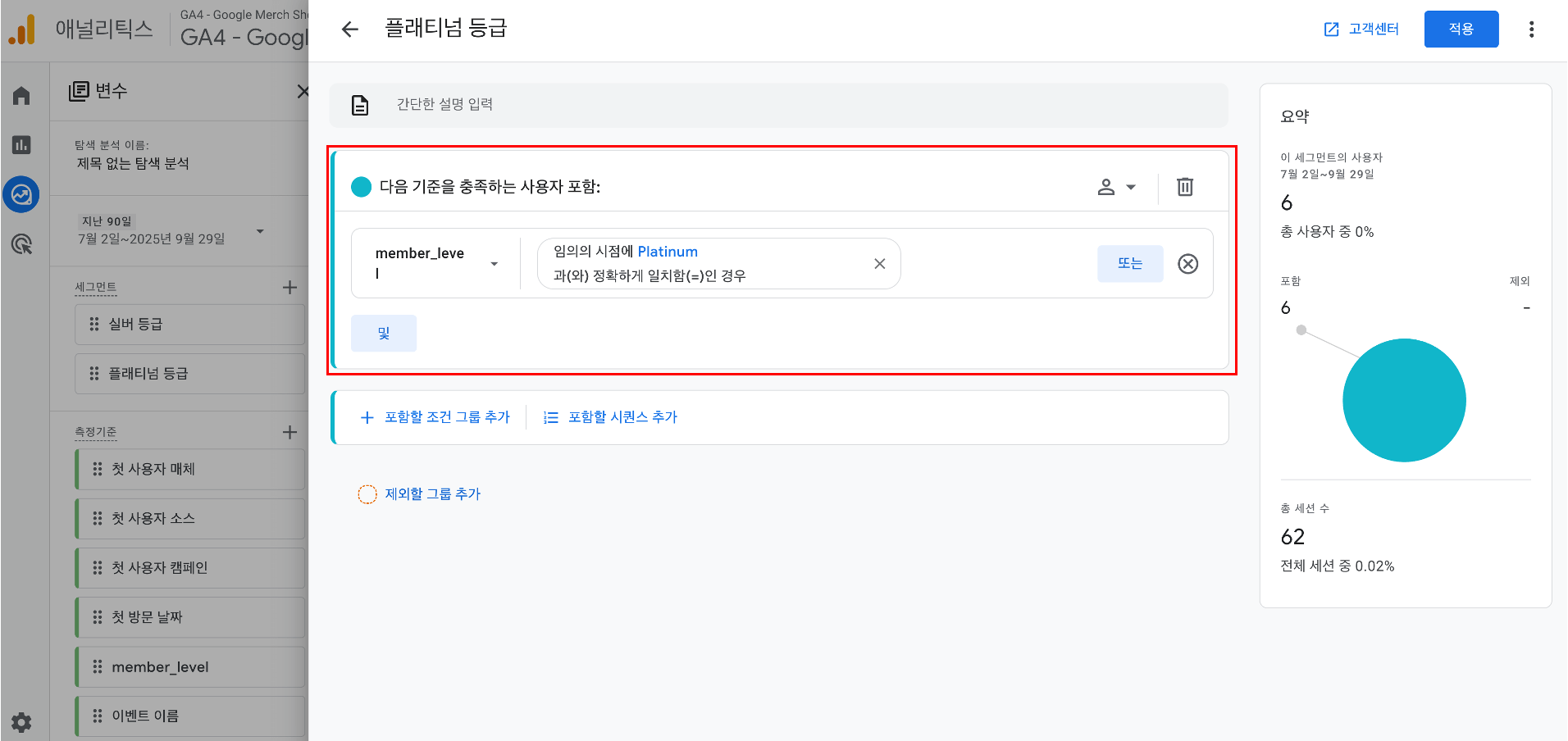Open the member_level dimension dropdown
Image resolution: width=1568 pixels, height=741 pixels.
click(x=494, y=263)
